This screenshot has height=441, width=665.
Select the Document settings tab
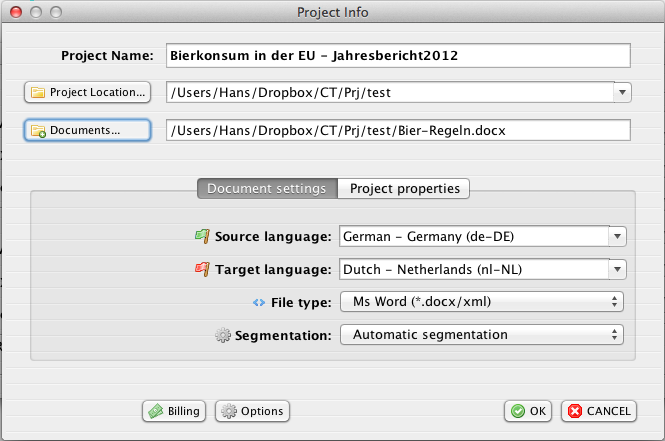266,188
